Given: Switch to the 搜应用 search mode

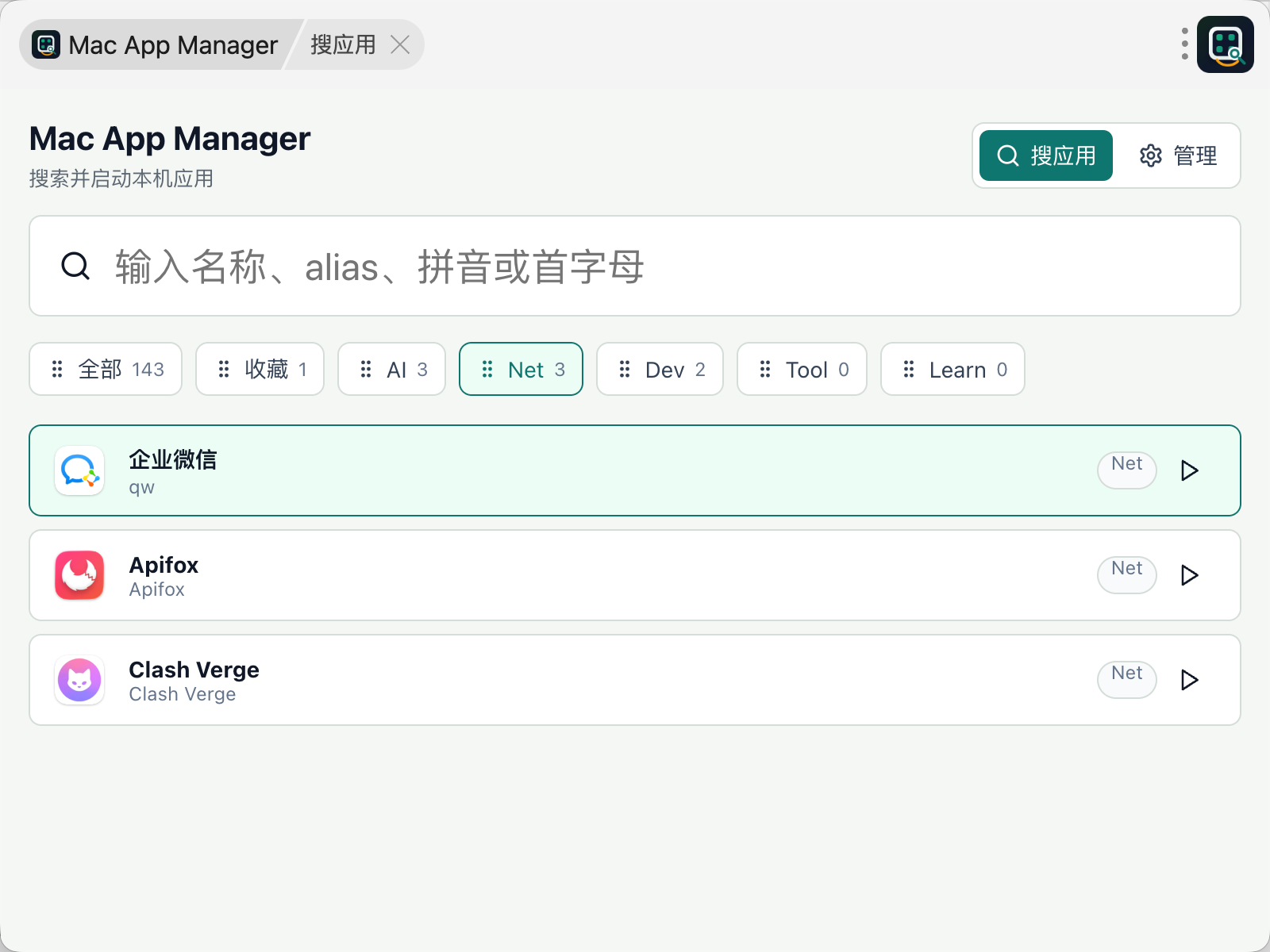Looking at the screenshot, I should click(x=1046, y=155).
